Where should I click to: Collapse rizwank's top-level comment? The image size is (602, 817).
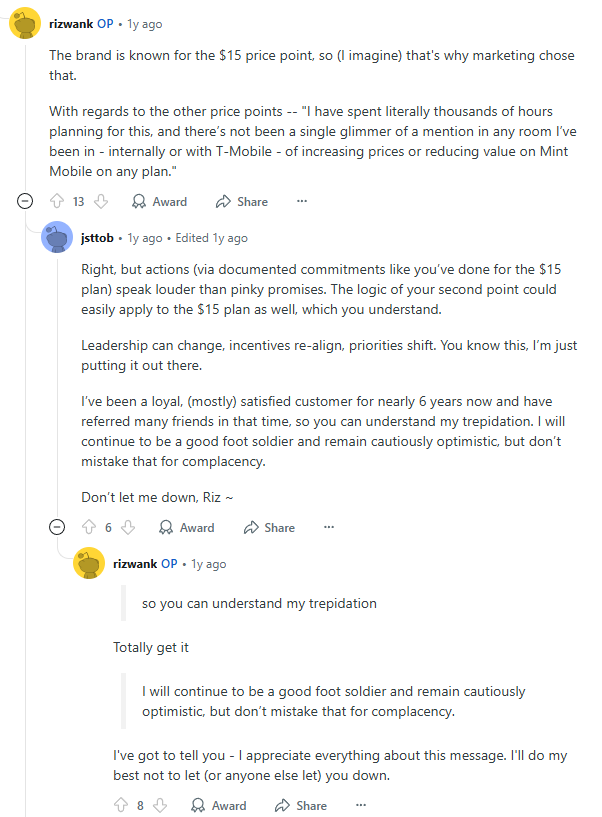24,200
